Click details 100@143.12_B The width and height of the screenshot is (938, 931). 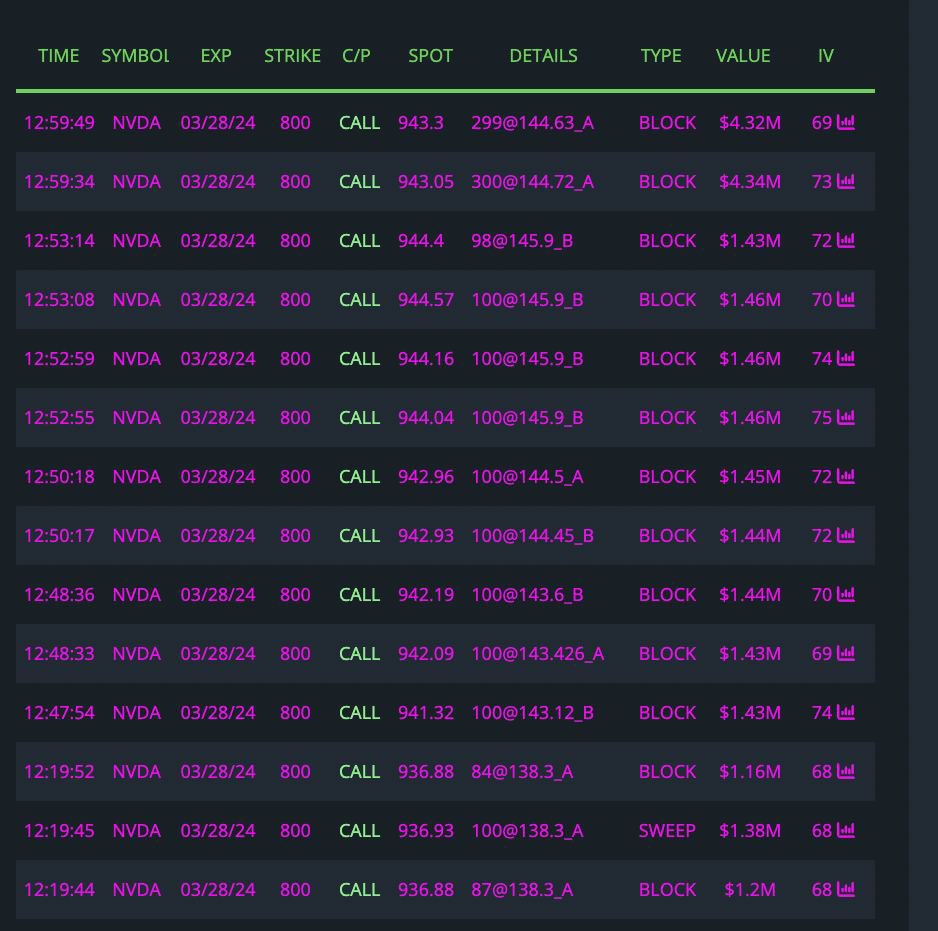click(532, 712)
